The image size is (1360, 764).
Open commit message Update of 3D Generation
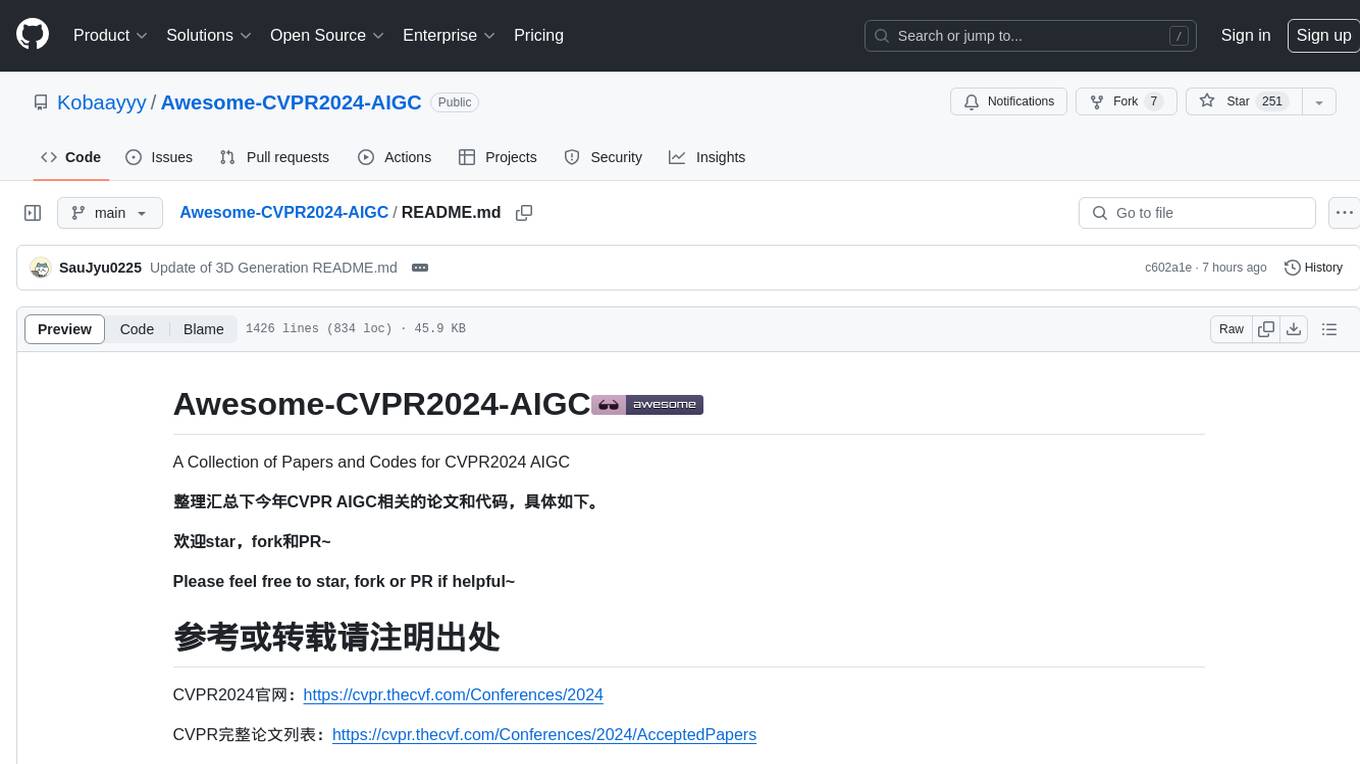coord(273,268)
